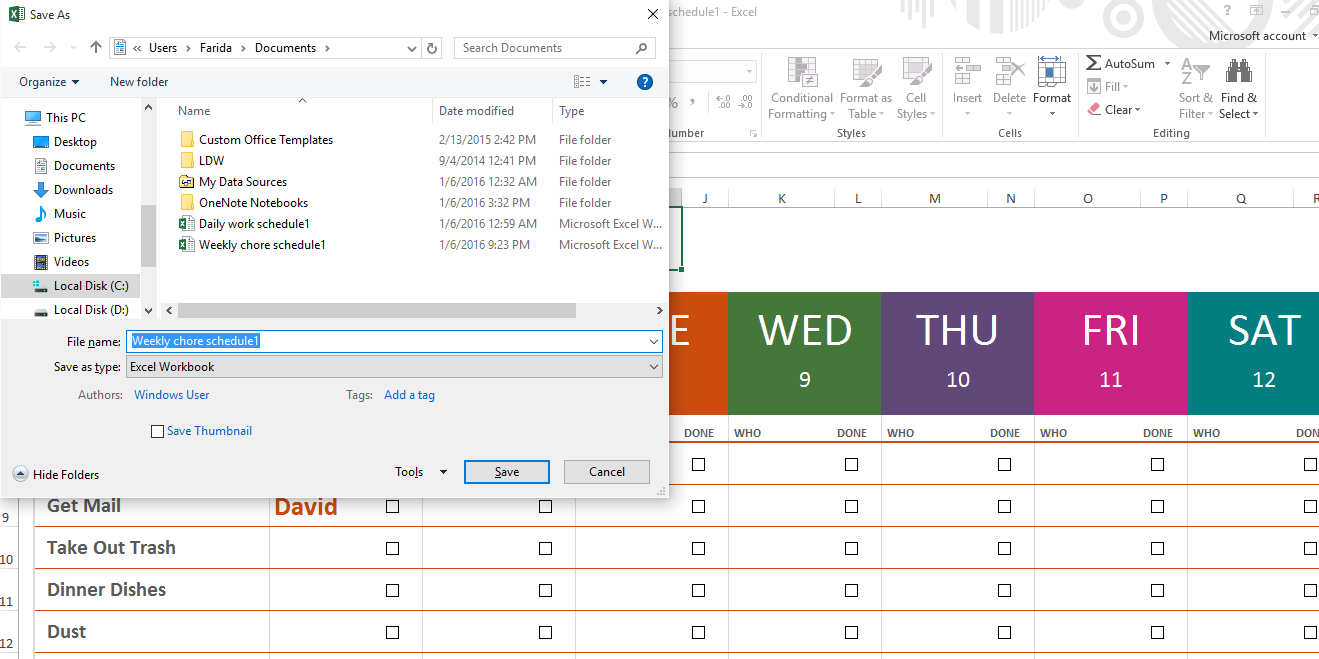1319x659 pixels.
Task: Select Desktop in navigation pane
Action: [75, 142]
